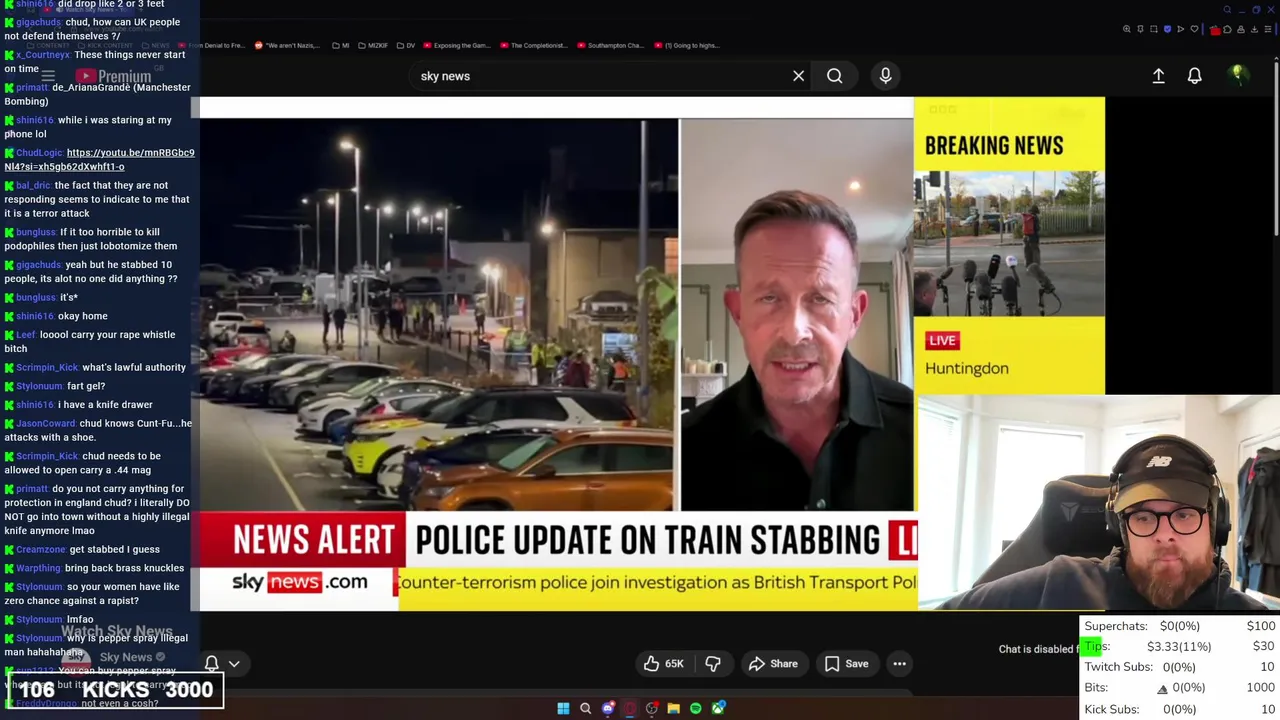1280x720 pixels.
Task: Open the Opera GX taskbar icon
Action: [630, 708]
